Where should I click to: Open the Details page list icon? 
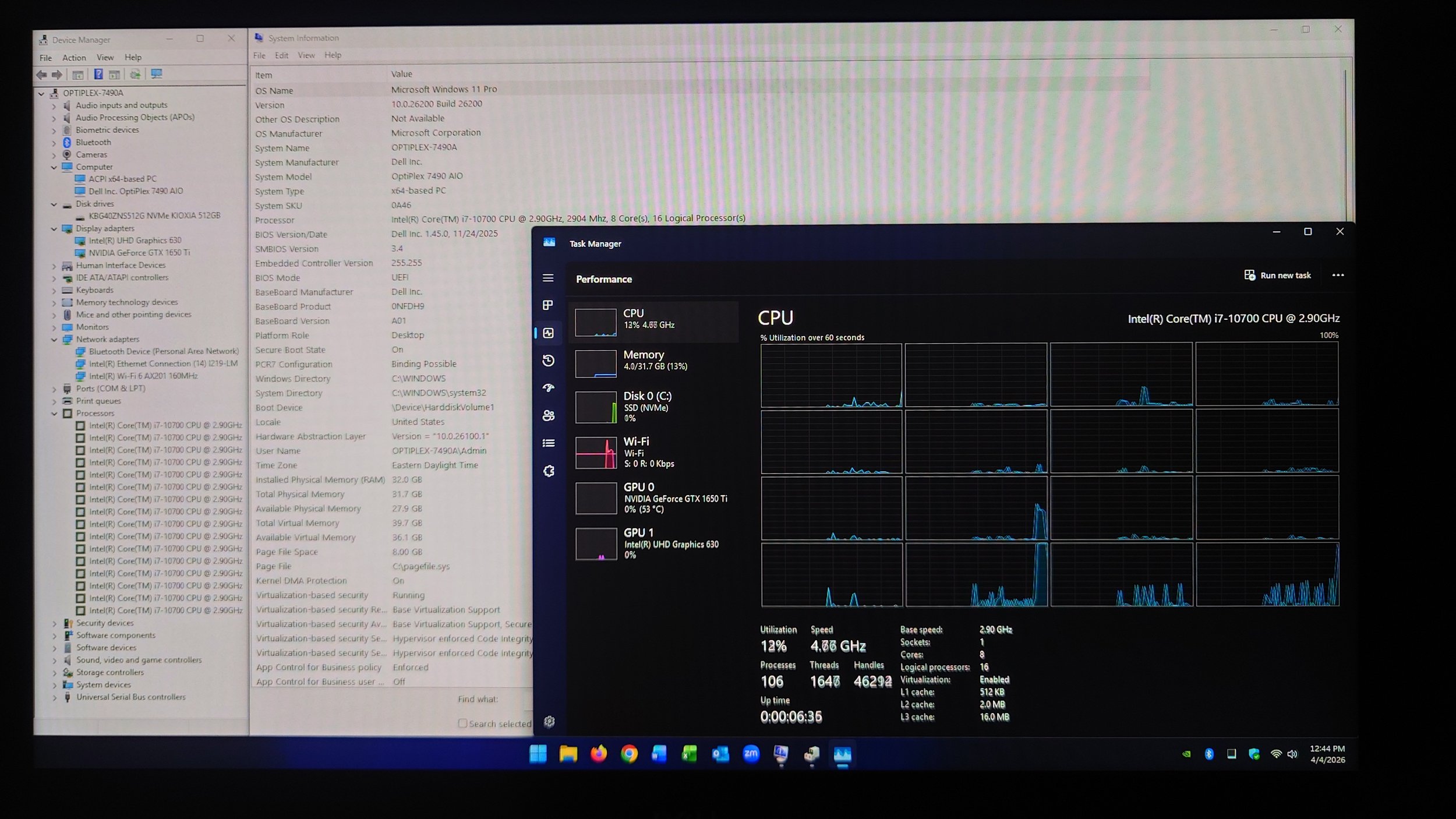[548, 443]
